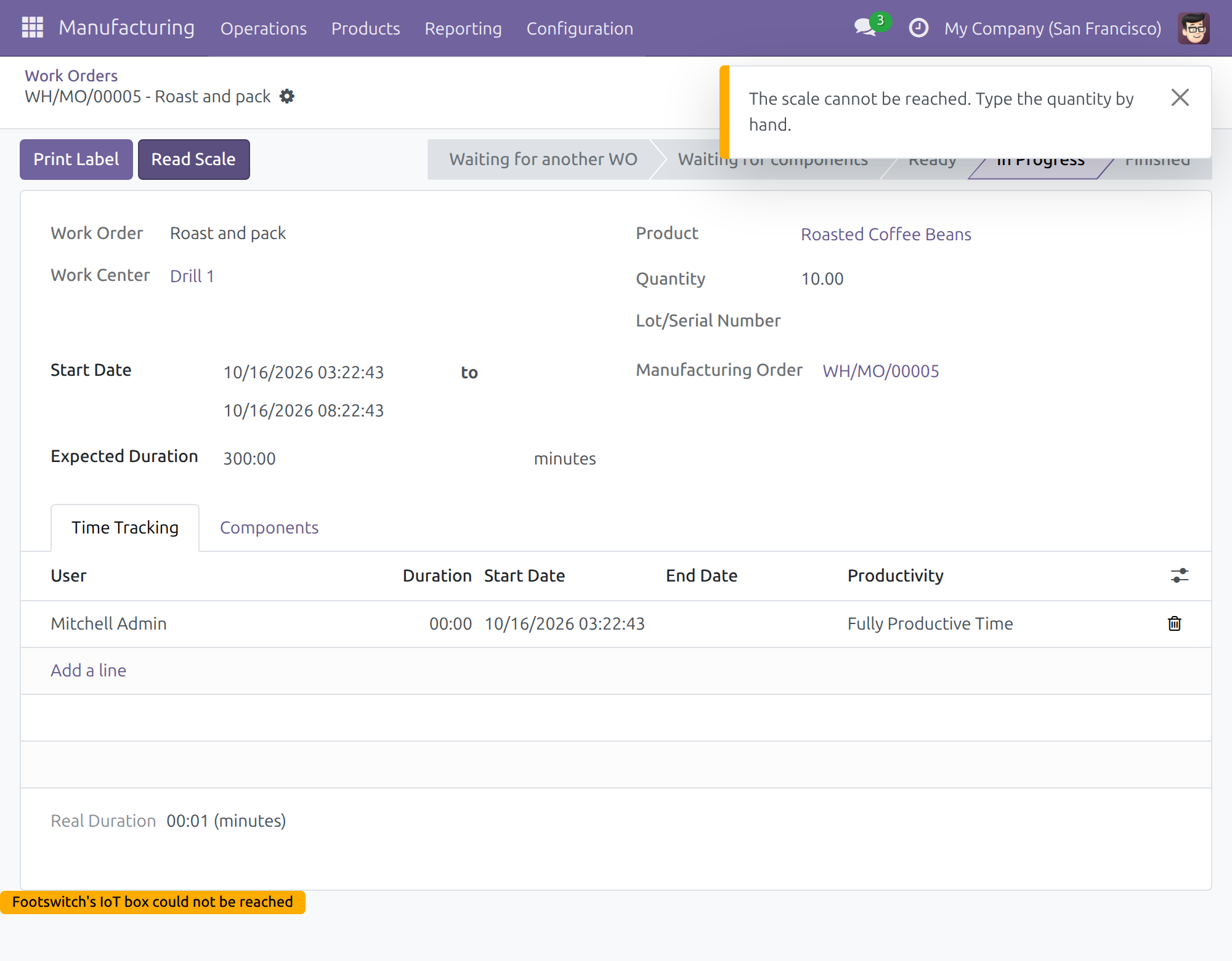Switch to the Time Tracking tab
Screen dimensions: 1232x961
[x=125, y=528]
